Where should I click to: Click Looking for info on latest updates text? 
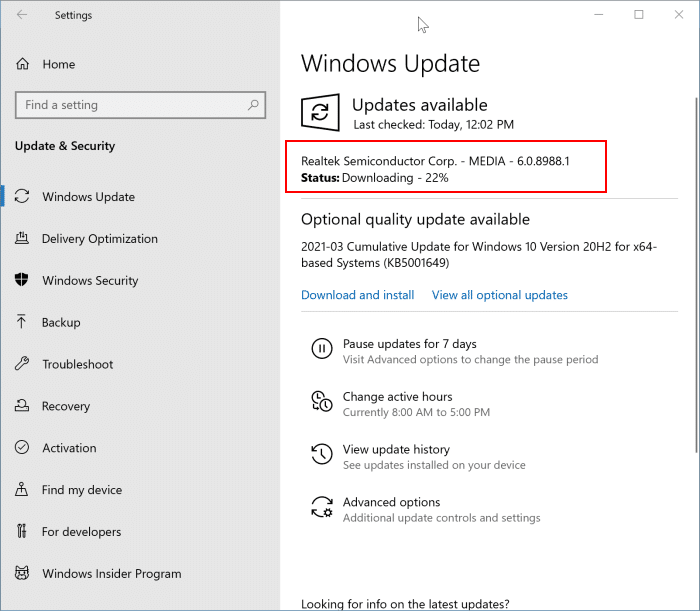pyautogui.click(x=405, y=604)
